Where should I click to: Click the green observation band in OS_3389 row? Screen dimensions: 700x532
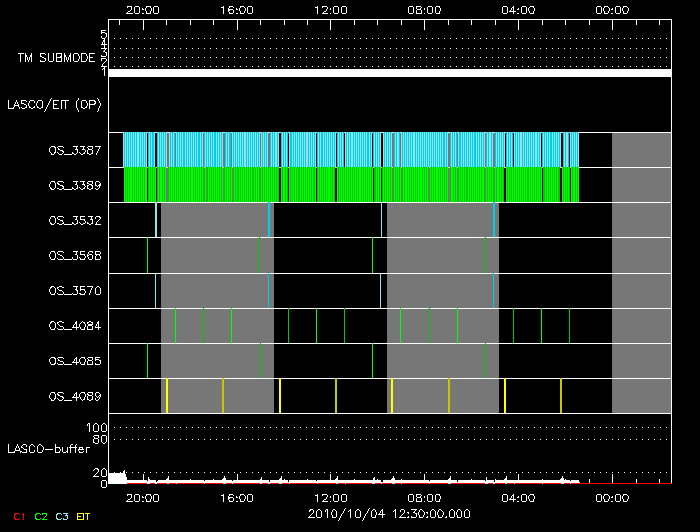[x=350, y=185]
